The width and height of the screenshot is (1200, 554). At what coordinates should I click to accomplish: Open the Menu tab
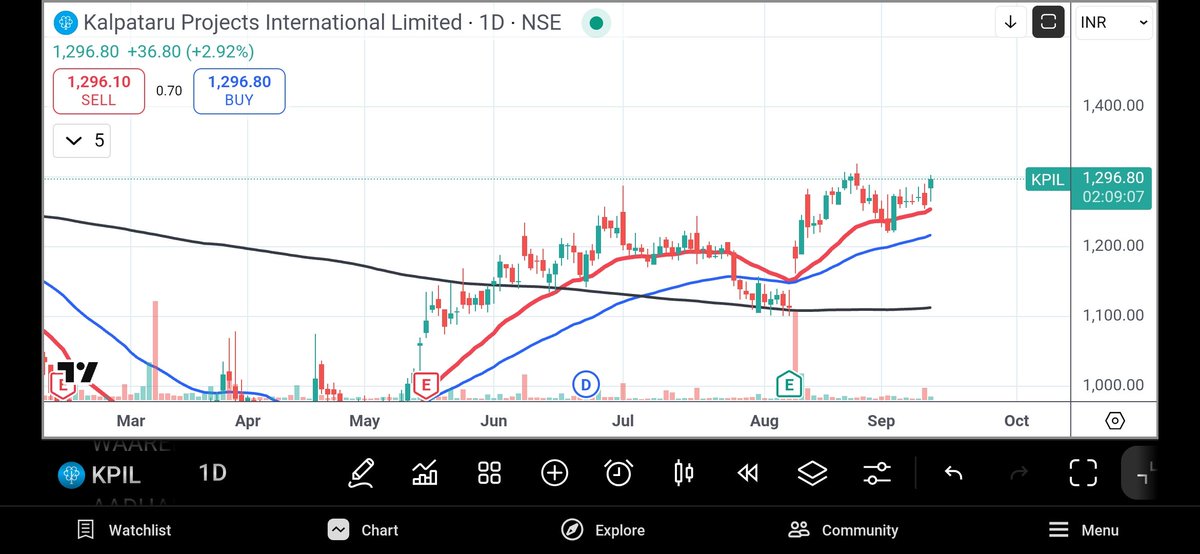pyautogui.click(x=1084, y=530)
